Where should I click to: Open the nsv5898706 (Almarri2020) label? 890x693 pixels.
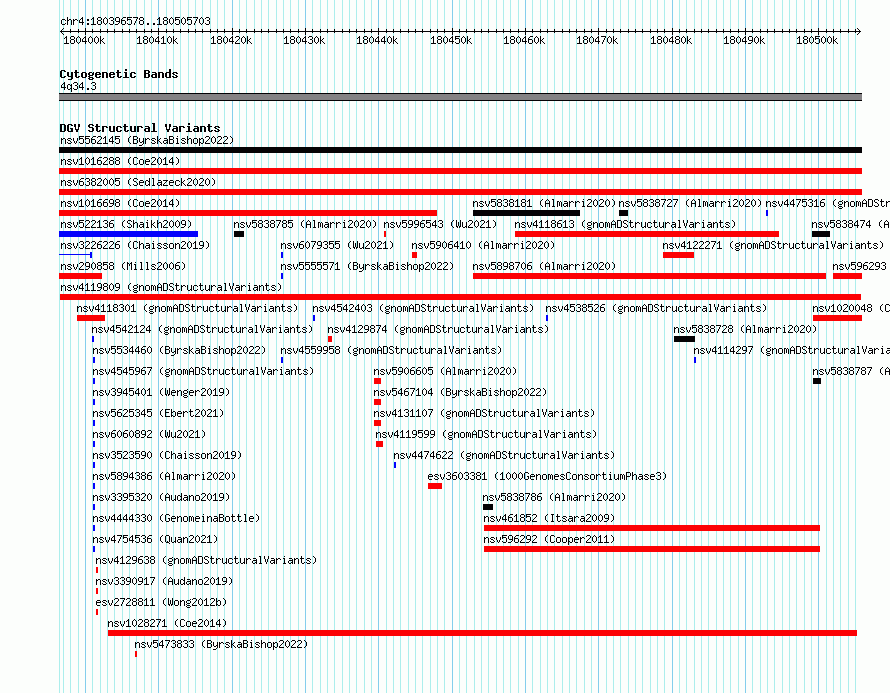click(544, 266)
